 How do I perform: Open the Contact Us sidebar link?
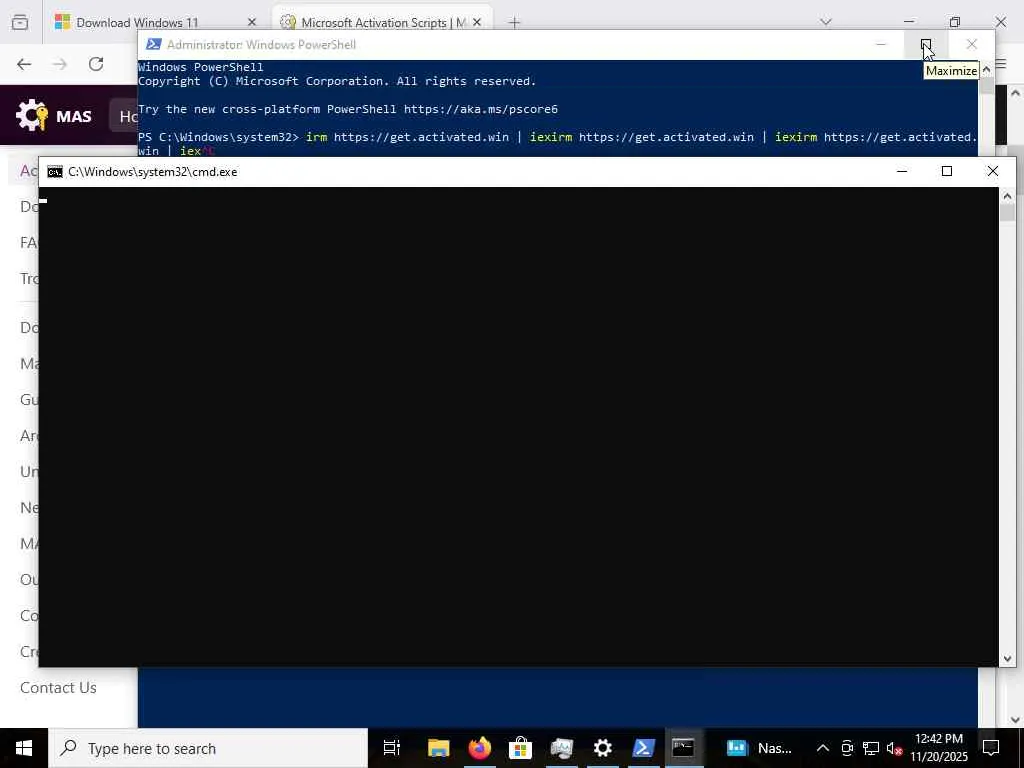[x=58, y=688]
